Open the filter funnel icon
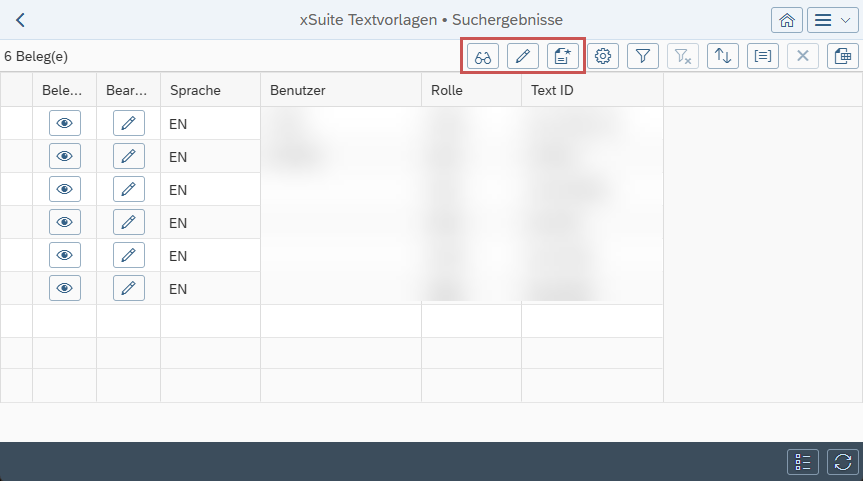863x481 pixels. [x=643, y=56]
